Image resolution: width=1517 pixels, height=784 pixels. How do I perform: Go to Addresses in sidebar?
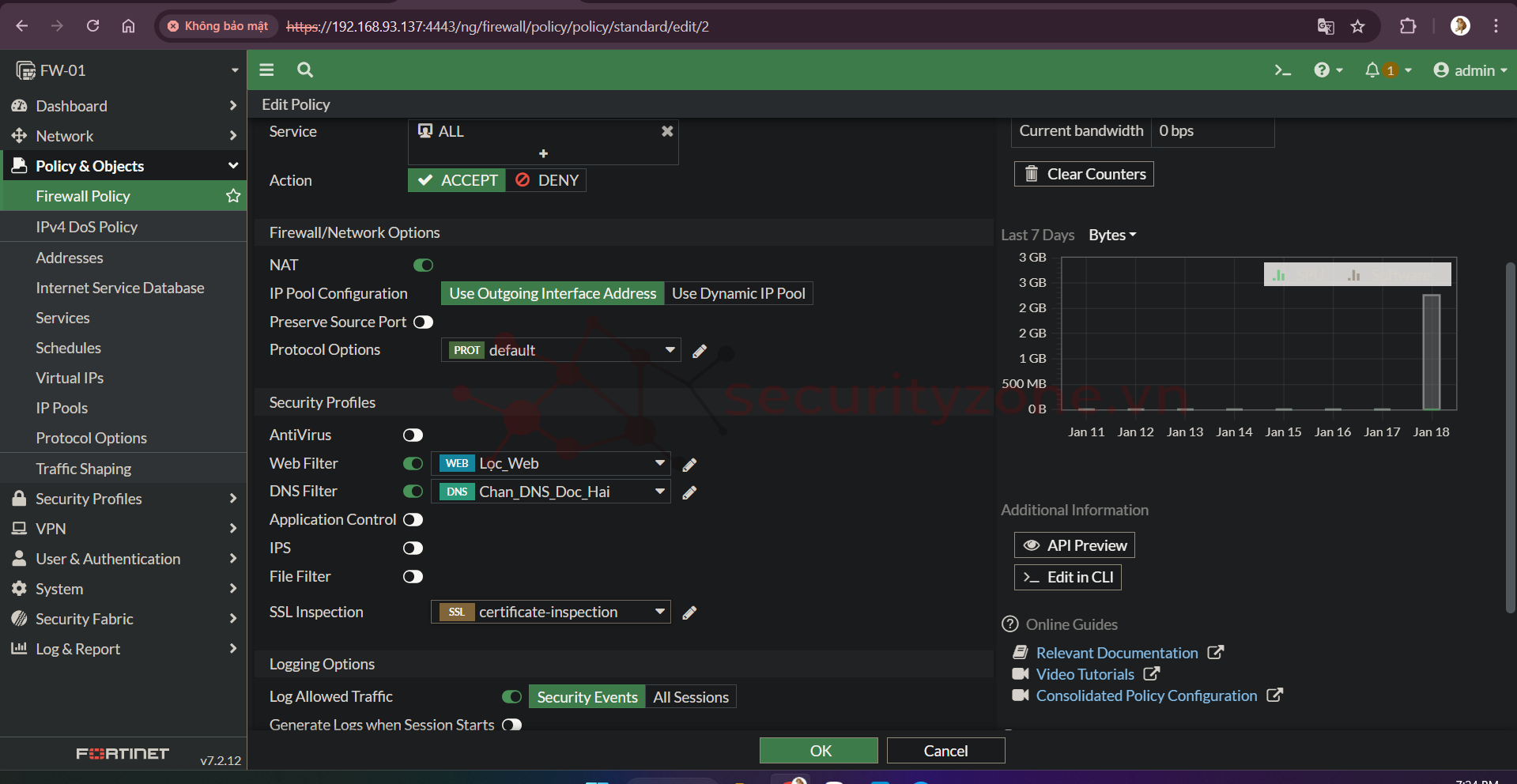(70, 258)
